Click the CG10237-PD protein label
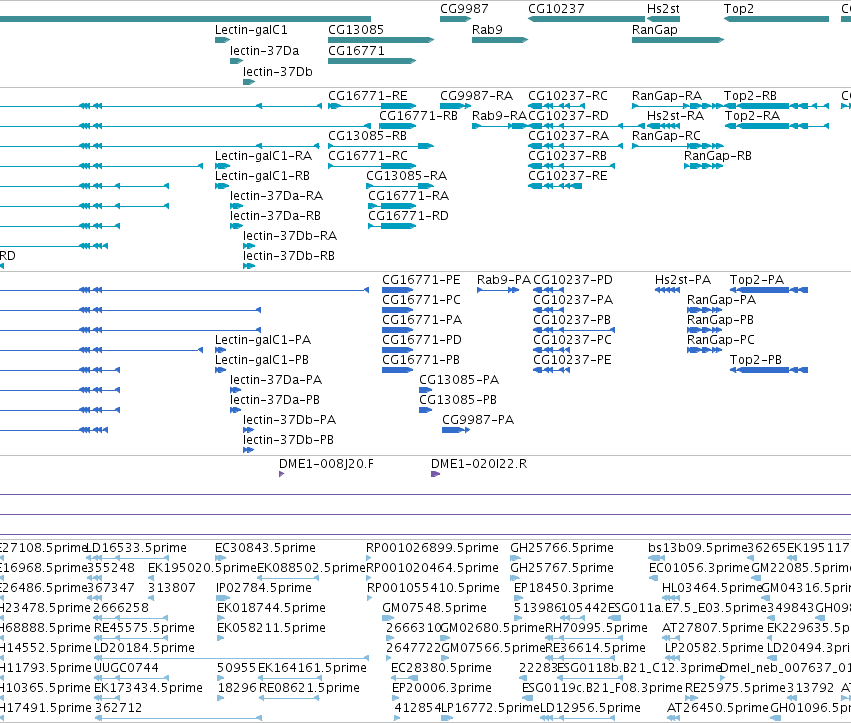 pyautogui.click(x=573, y=280)
